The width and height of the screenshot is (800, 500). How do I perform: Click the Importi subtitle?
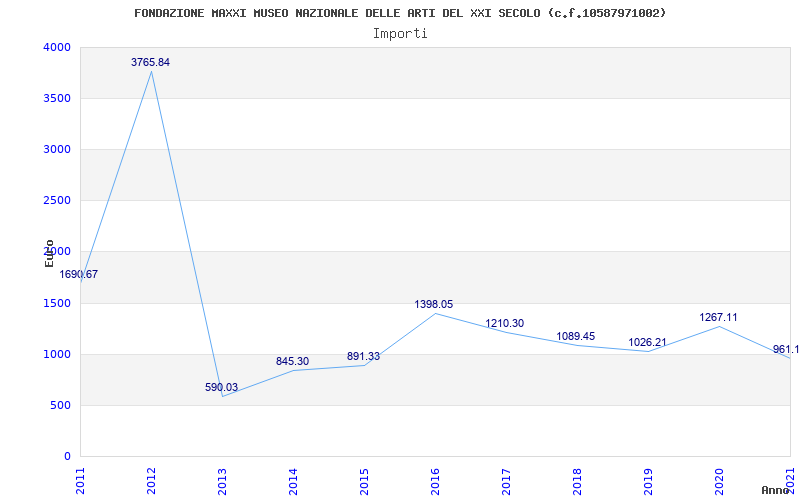pyautogui.click(x=400, y=34)
